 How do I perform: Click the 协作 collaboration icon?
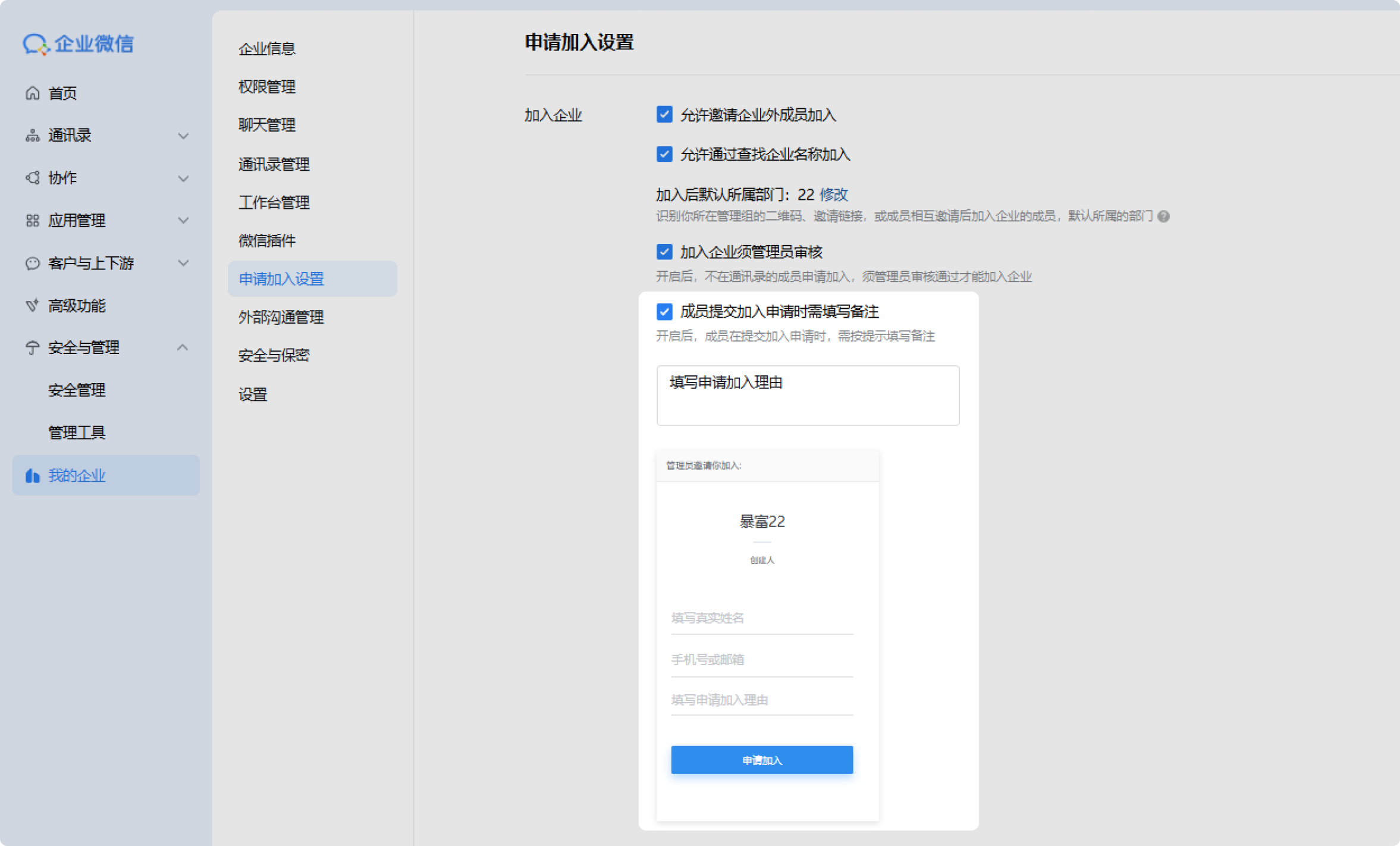tap(33, 178)
